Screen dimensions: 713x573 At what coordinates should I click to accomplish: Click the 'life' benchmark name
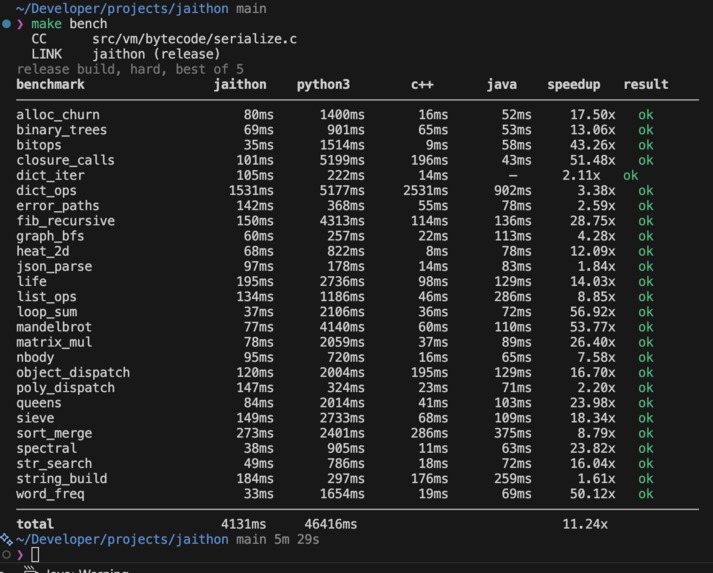click(x=31, y=281)
